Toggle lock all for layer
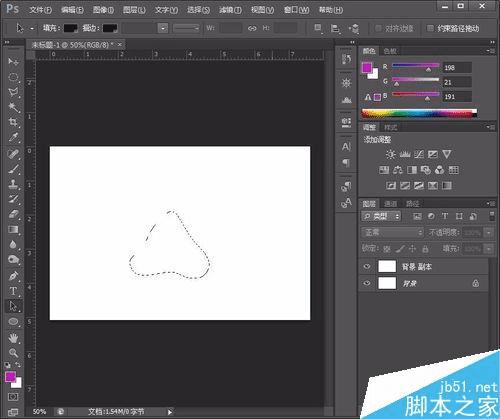500x419 pixels. 425,249
